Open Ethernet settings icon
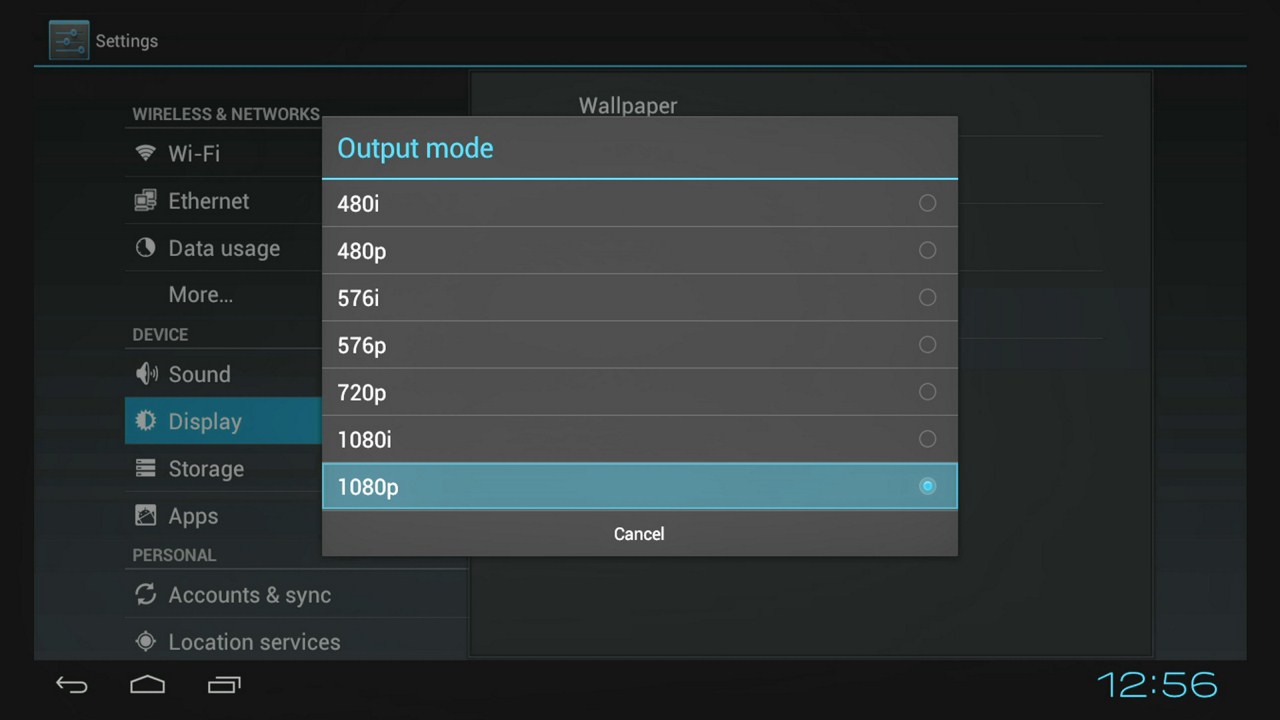The image size is (1280, 720). (x=146, y=201)
